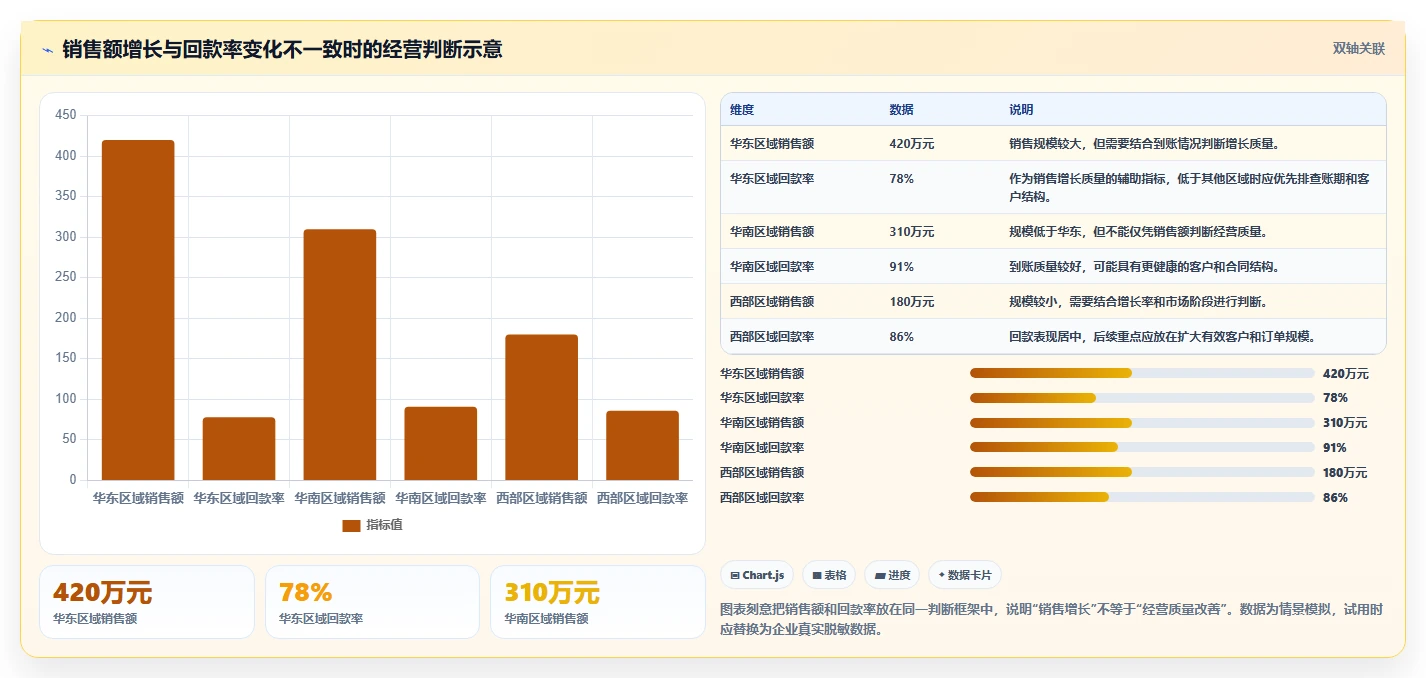The width and height of the screenshot is (1426, 678).
Task: Open the 420万元 华东区域销售额 data card
Action: pyautogui.click(x=147, y=602)
